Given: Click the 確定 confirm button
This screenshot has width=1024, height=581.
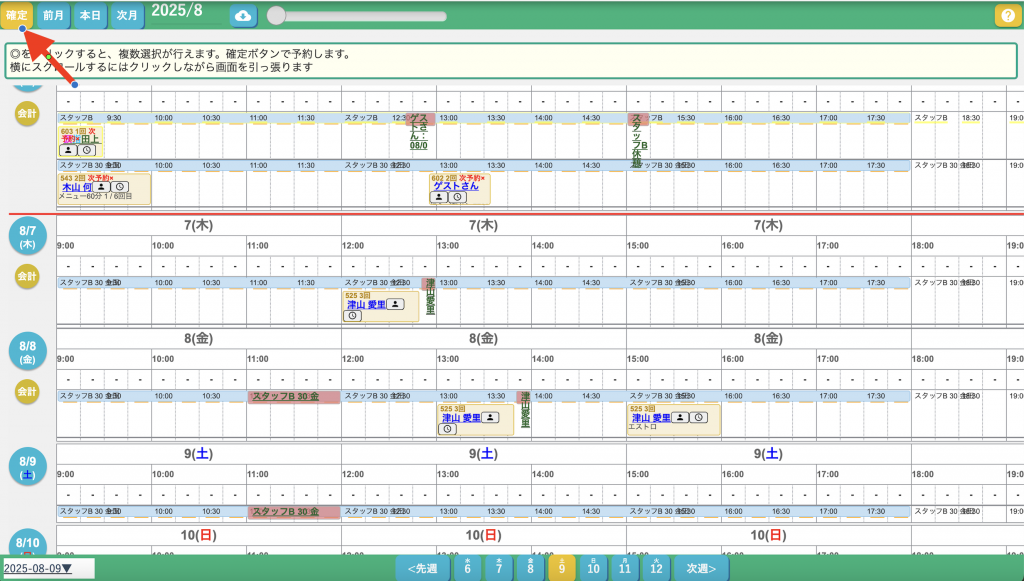Looking at the screenshot, I should (x=16, y=16).
